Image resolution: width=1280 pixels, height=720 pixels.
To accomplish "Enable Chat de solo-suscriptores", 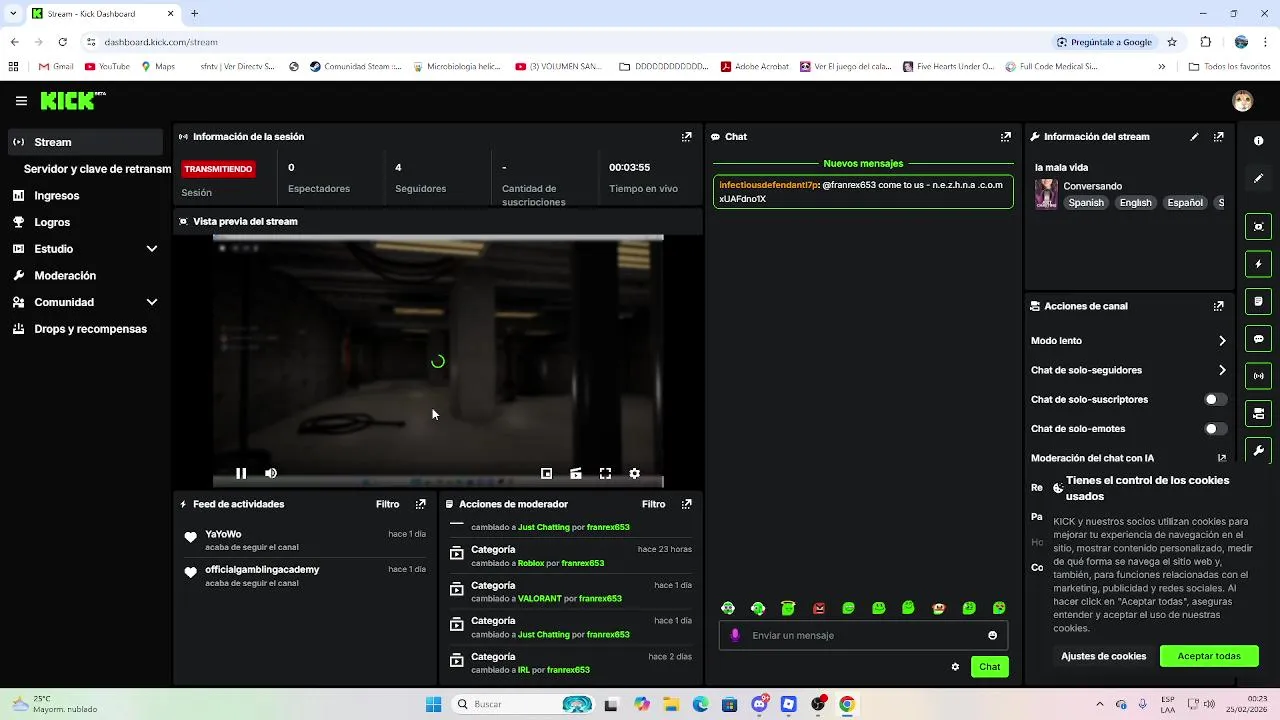I will coord(1215,399).
